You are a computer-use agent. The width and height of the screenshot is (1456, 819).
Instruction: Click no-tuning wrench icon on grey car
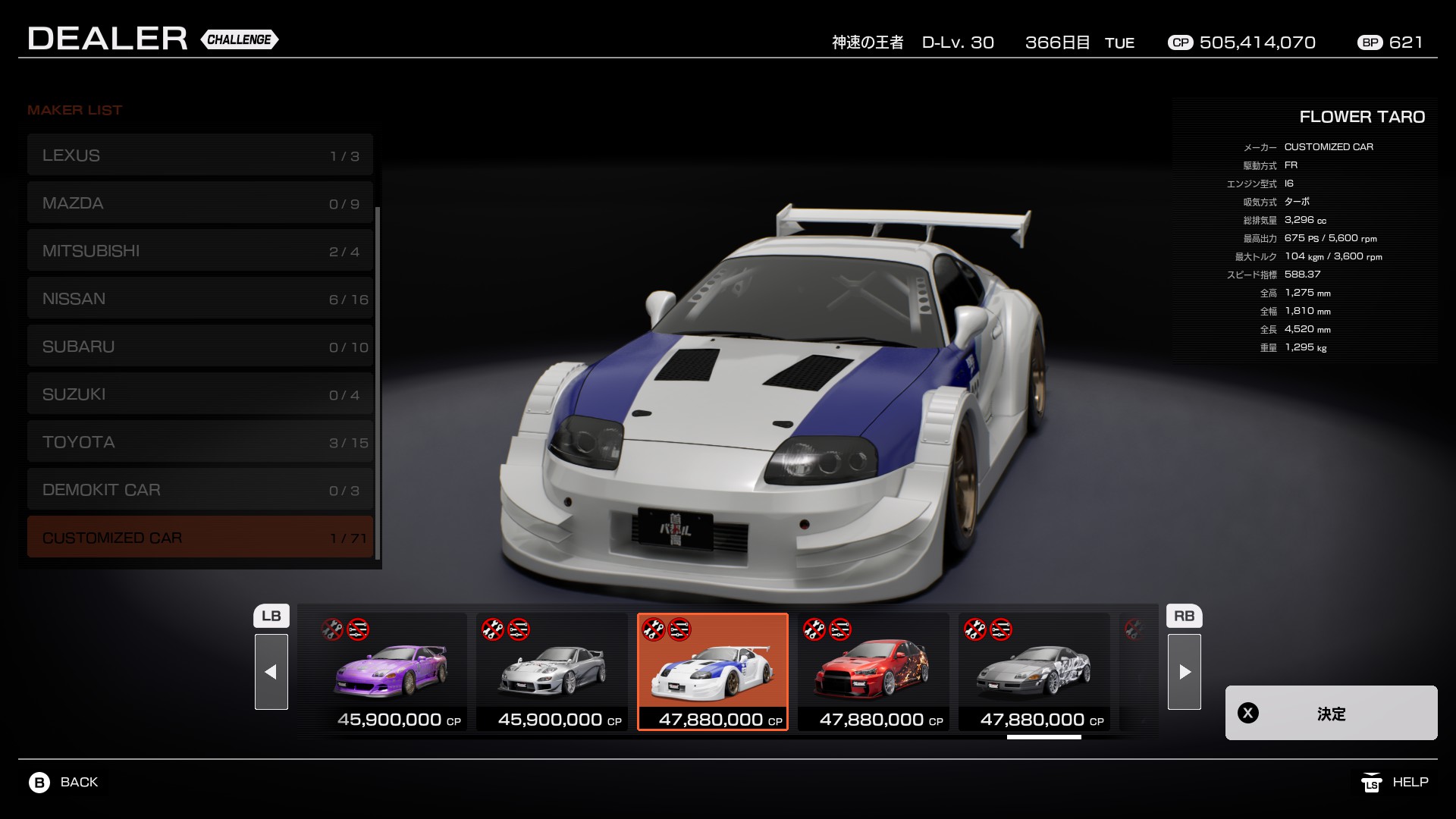[975, 629]
